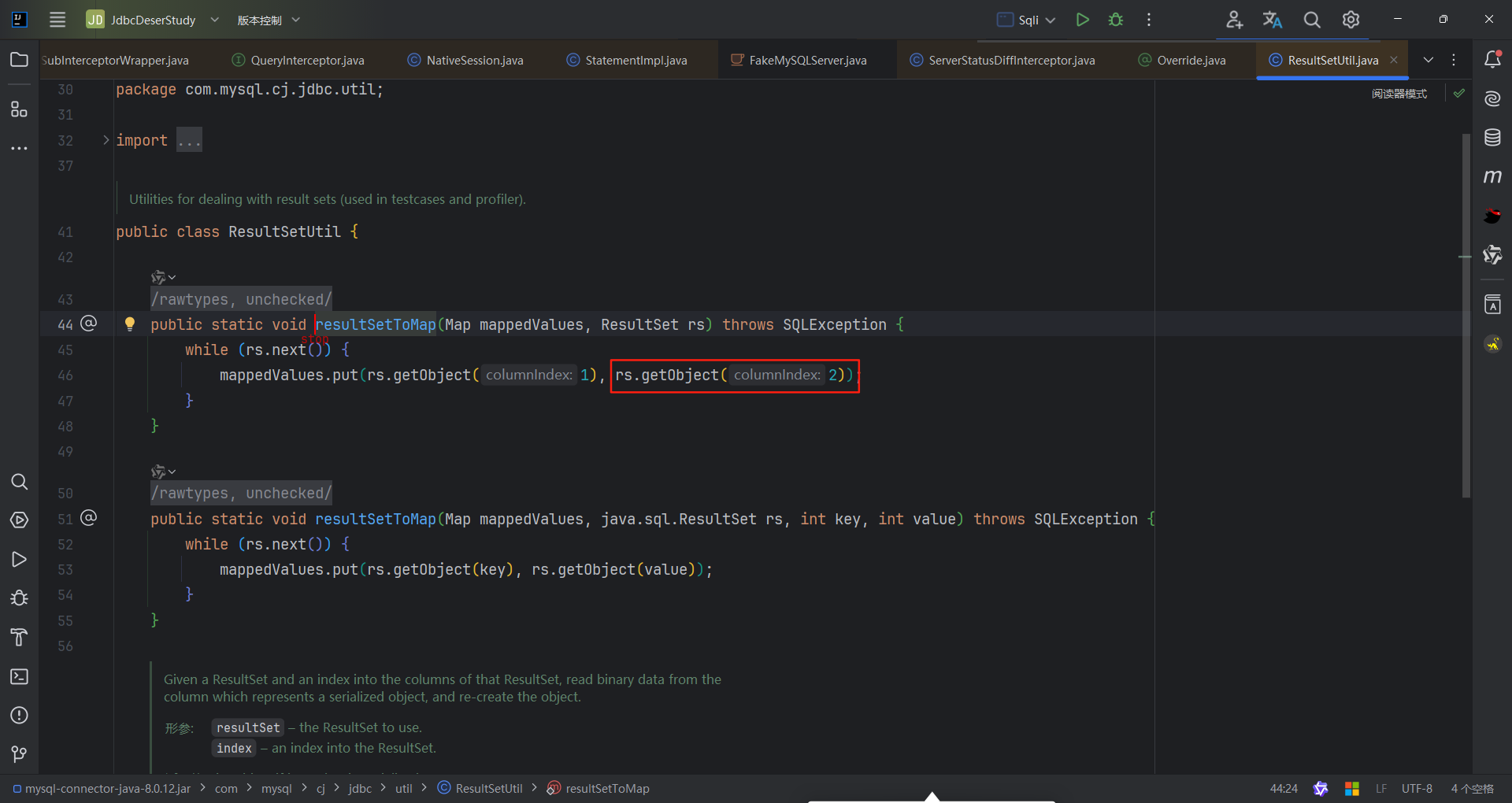Open the AI assistant spiral icon
Viewport: 1512px width, 803px height.
pyautogui.click(x=1492, y=98)
